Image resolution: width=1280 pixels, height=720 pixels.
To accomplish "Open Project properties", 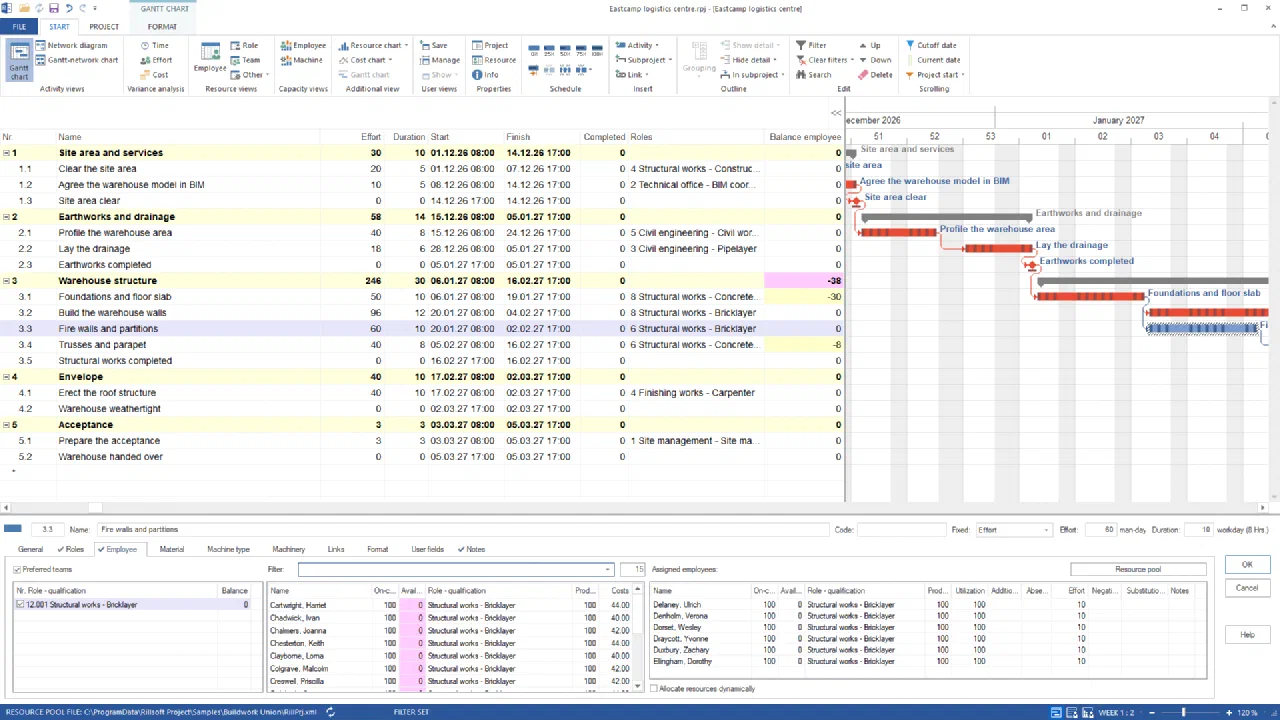I will tap(491, 45).
